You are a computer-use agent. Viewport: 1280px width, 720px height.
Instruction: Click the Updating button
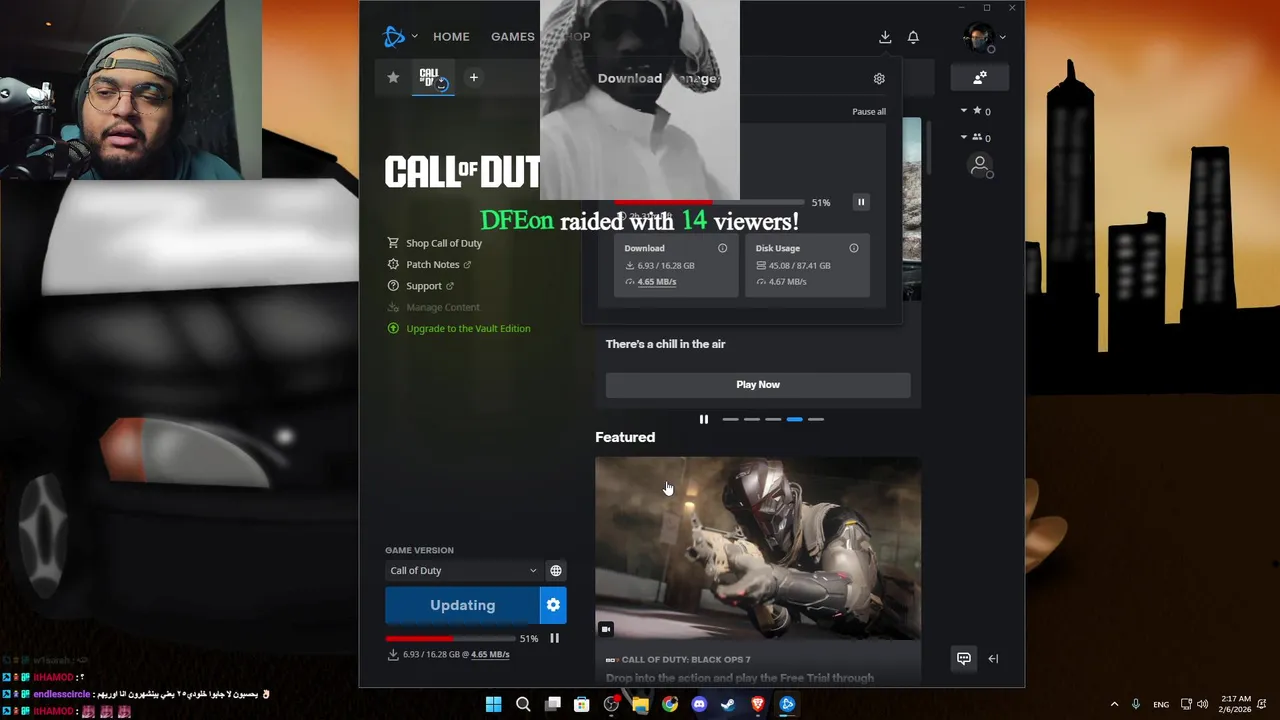coord(462,605)
